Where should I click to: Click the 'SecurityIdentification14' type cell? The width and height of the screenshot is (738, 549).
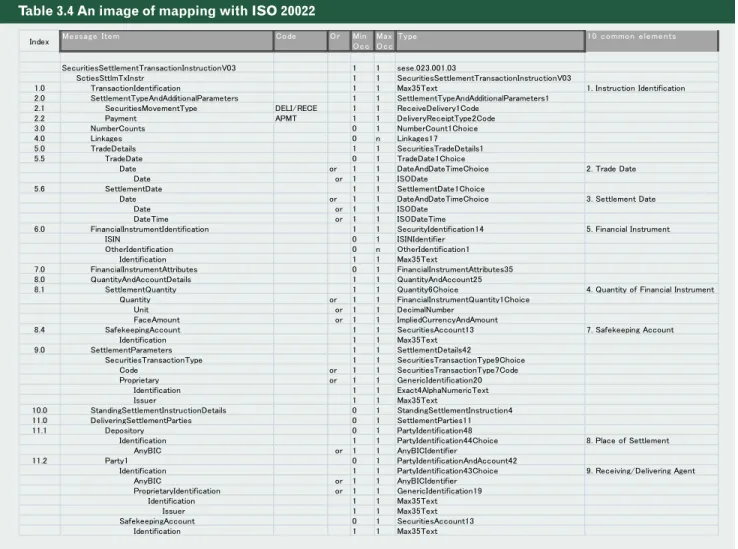(x=440, y=229)
